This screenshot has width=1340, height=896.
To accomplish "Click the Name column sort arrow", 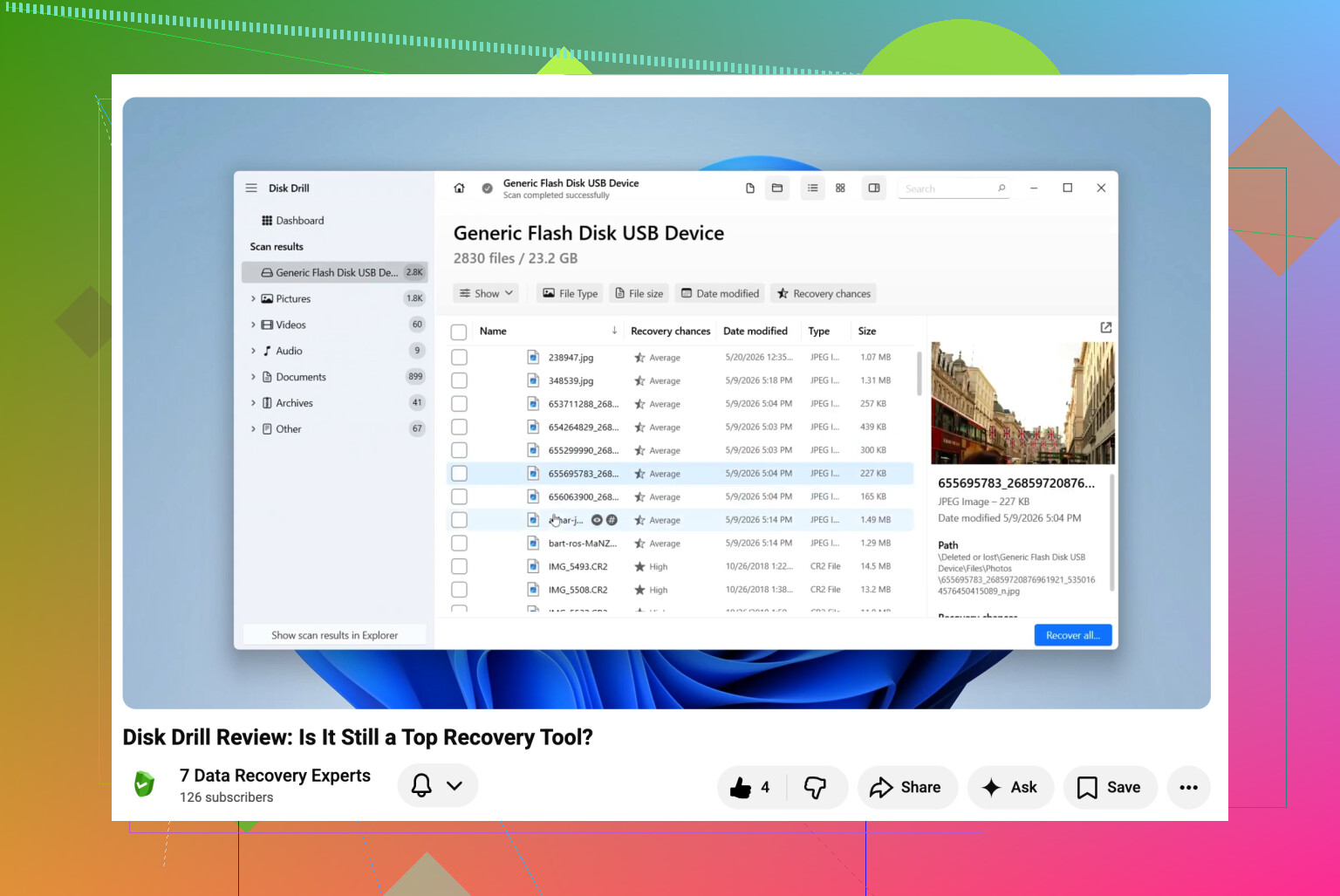I will [614, 331].
